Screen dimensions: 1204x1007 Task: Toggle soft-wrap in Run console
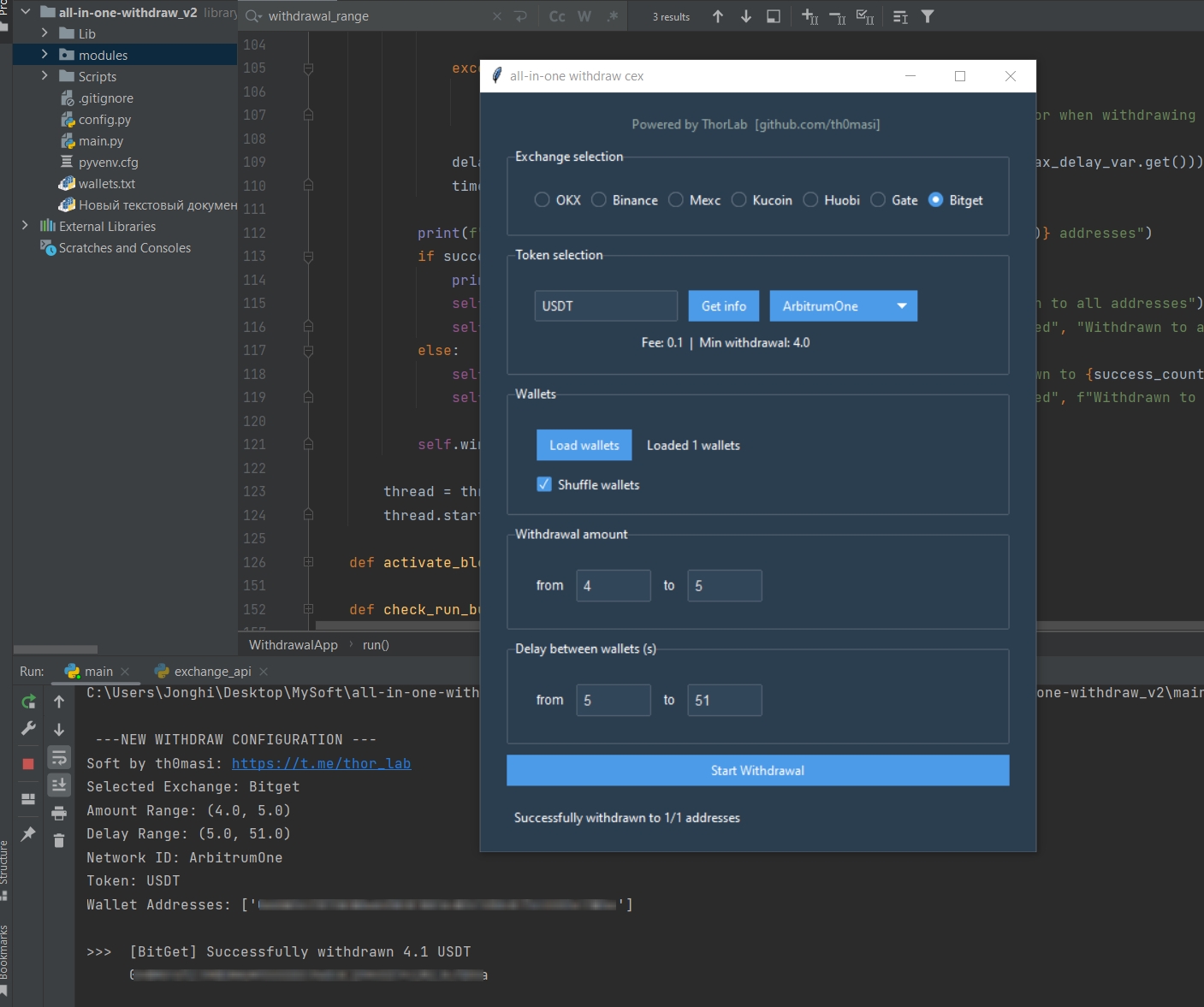point(59,757)
